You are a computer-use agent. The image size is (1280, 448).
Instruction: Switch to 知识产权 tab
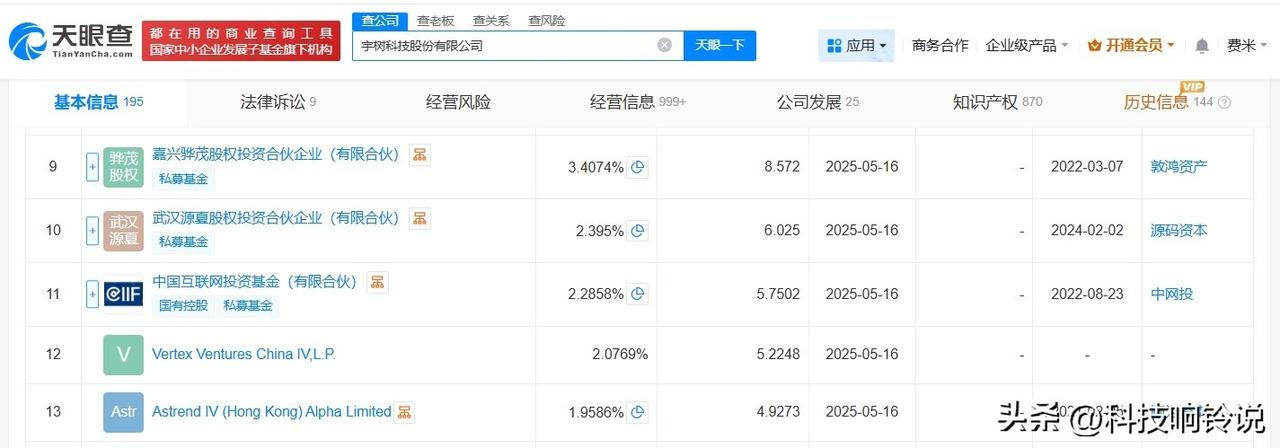coord(998,102)
